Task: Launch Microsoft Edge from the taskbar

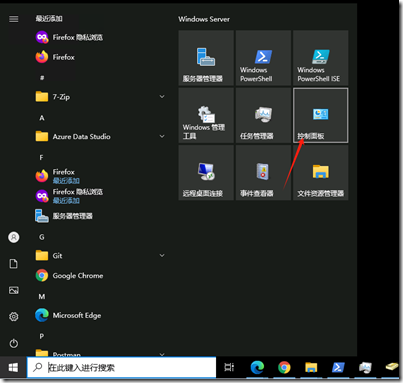Action: pyautogui.click(x=257, y=368)
